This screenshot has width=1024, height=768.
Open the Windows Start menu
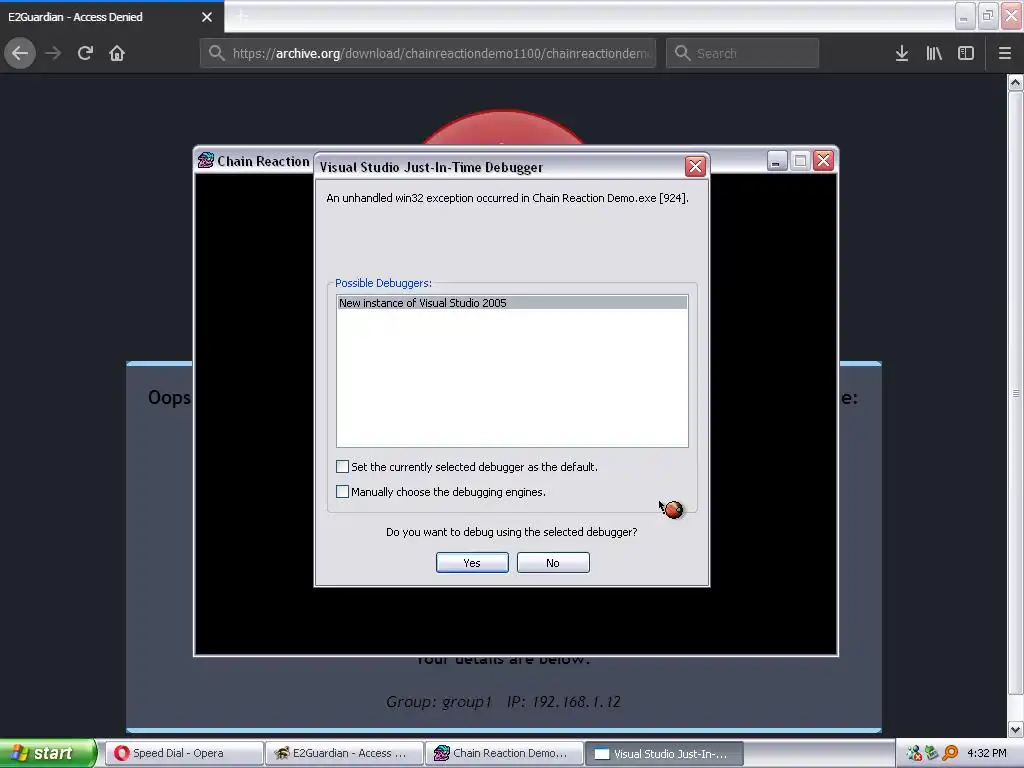[47, 753]
